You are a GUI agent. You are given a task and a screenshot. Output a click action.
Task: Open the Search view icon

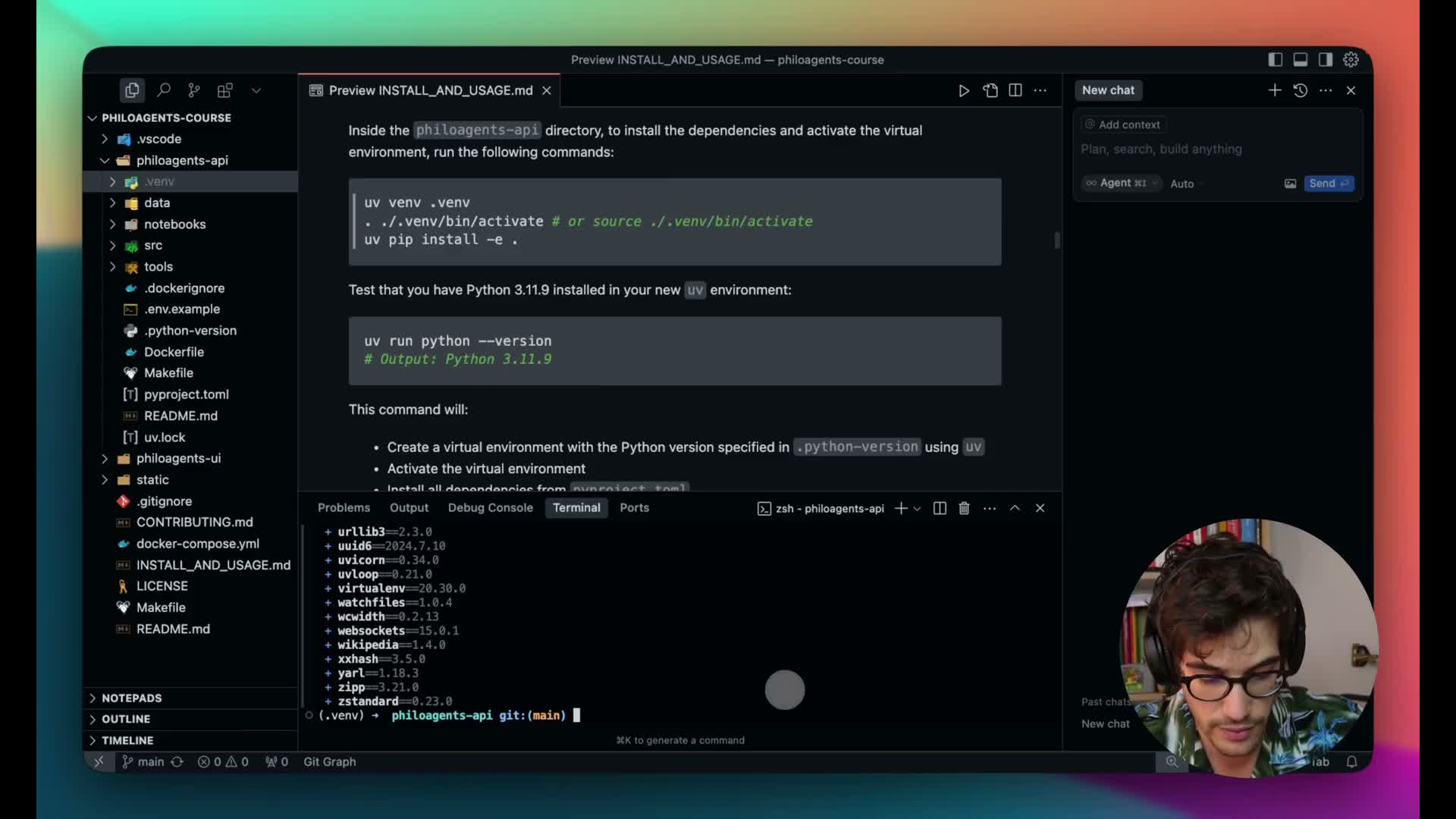(x=163, y=90)
